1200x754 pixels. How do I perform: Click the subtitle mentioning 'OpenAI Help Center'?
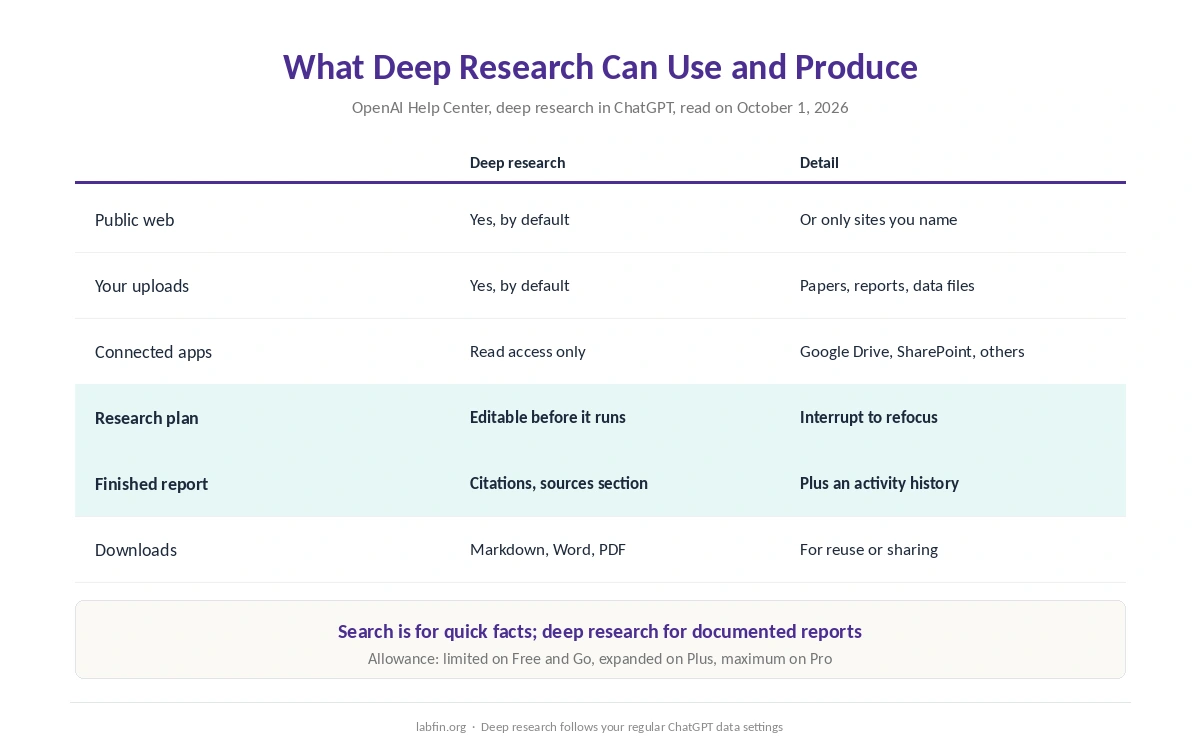click(600, 107)
